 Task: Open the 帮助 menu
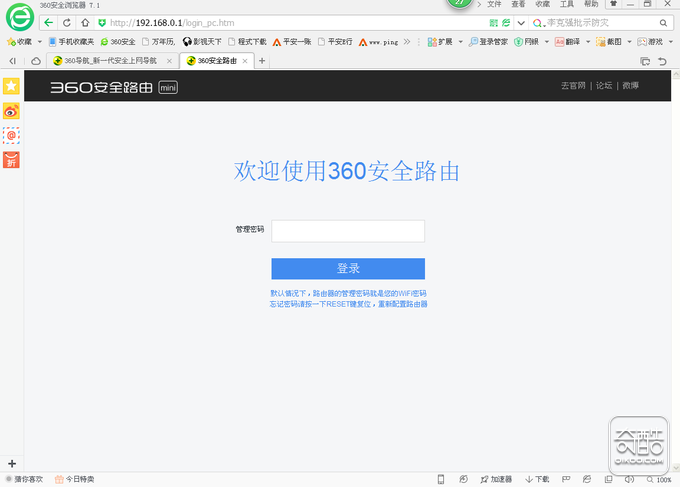pos(591,4)
